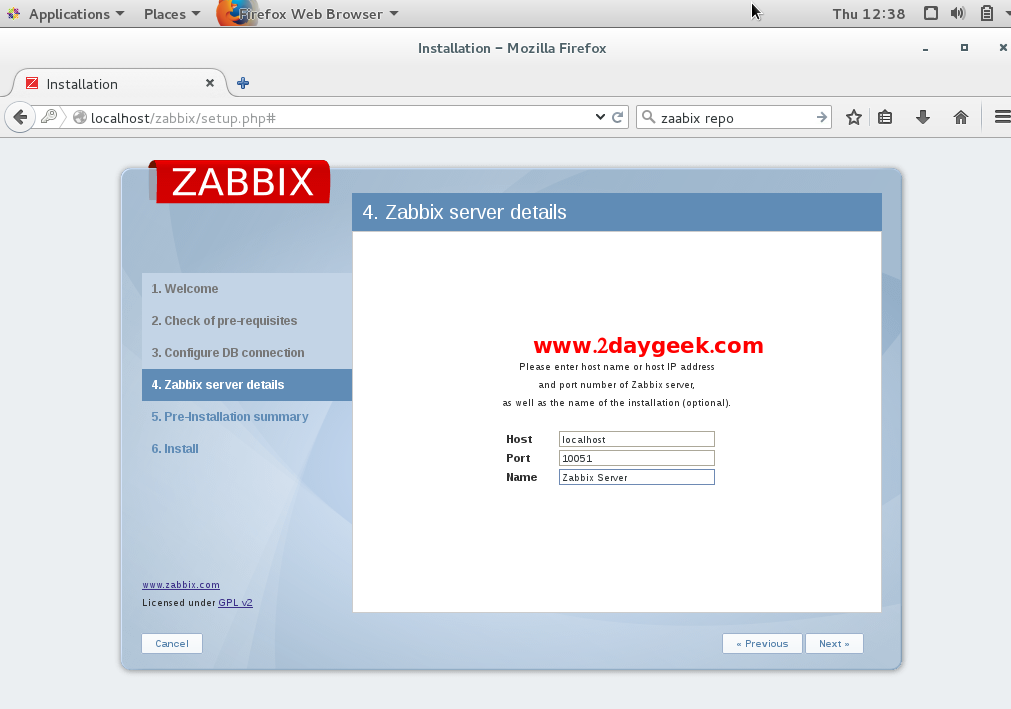This screenshot has height=709, width=1011.
Task: Click the battery status icon
Action: (x=986, y=13)
